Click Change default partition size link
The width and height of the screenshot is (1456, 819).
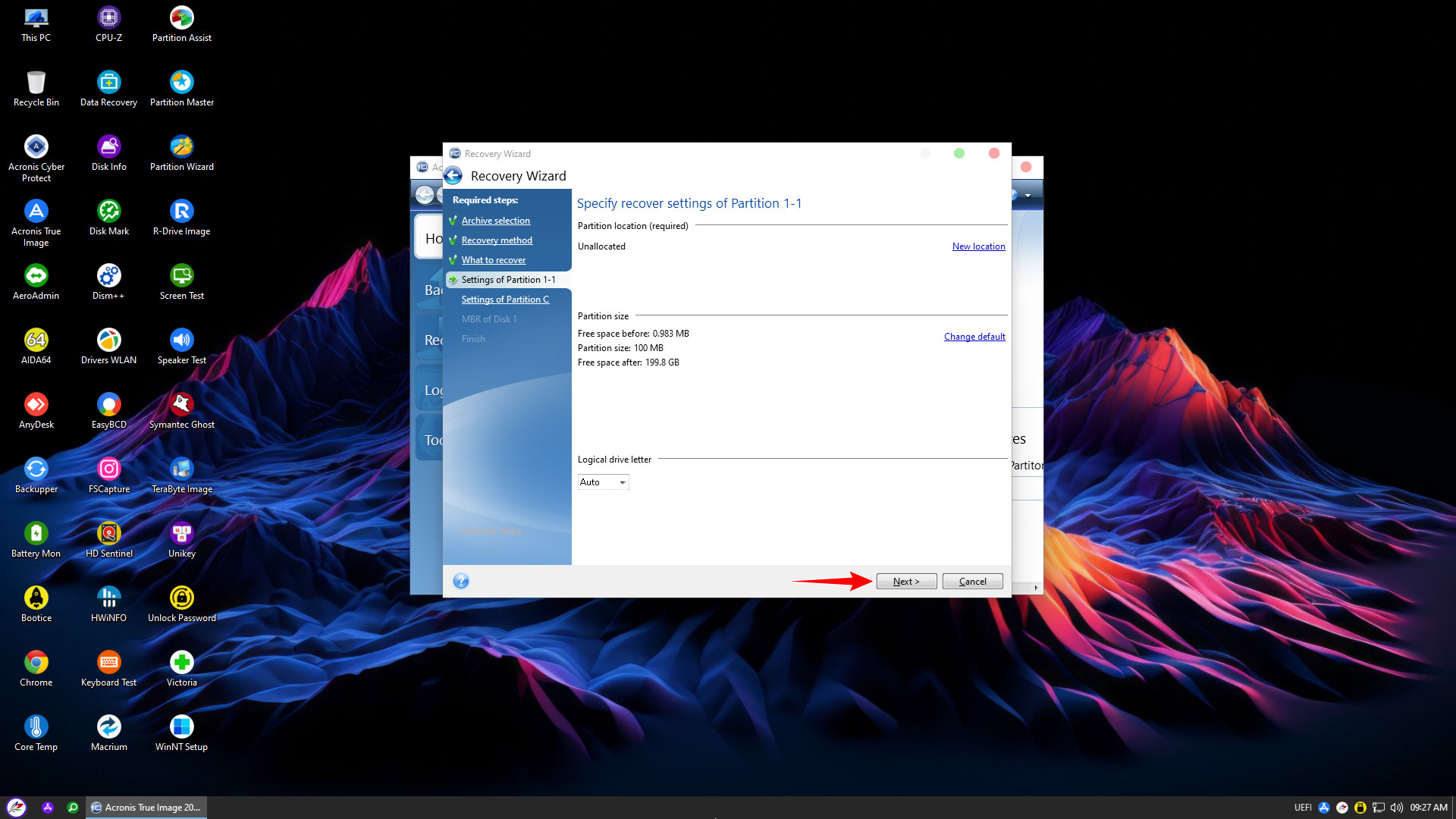coord(974,337)
